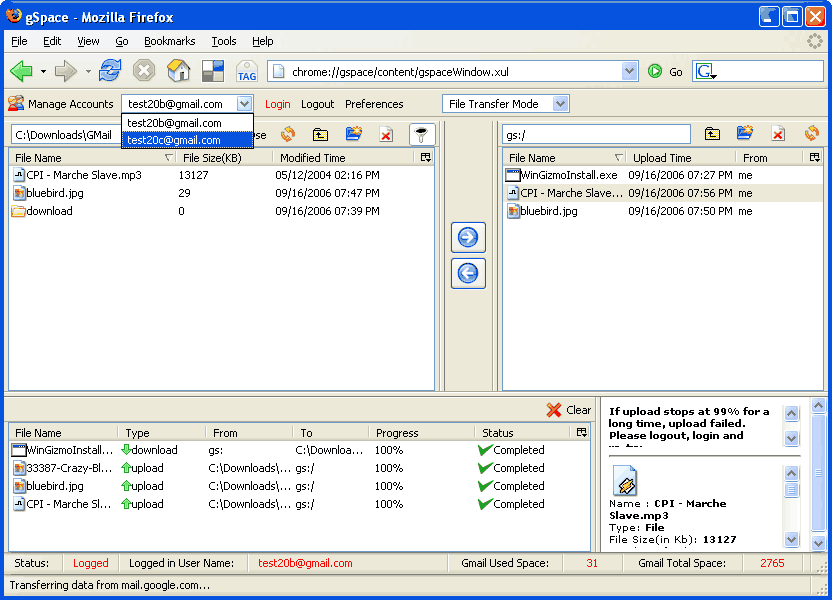
Task: Open column picker for local file list
Action: tap(426, 158)
